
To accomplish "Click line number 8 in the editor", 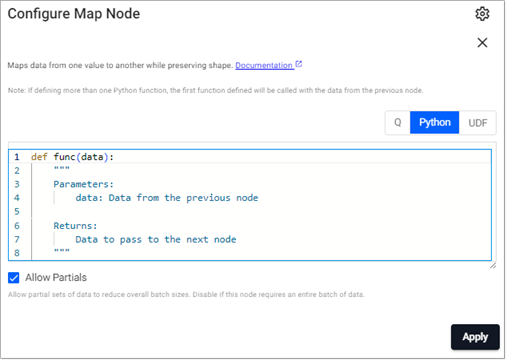I will click(x=17, y=253).
